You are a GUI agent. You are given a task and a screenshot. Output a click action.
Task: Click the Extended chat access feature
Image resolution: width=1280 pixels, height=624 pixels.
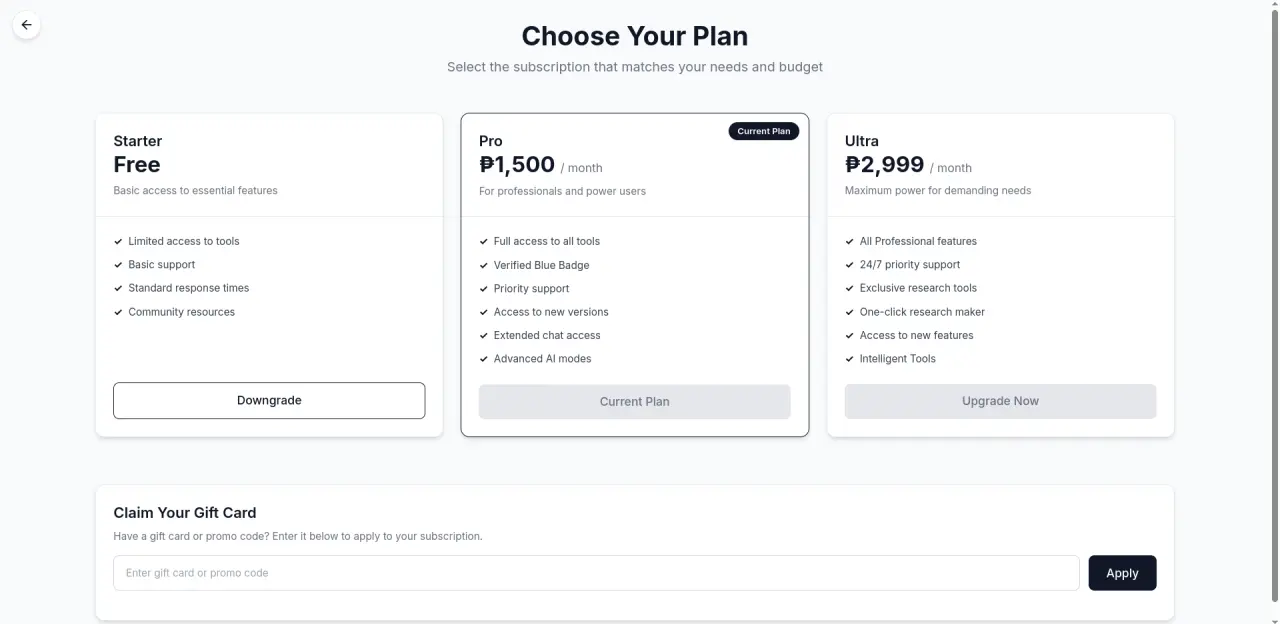pyautogui.click(x=547, y=335)
